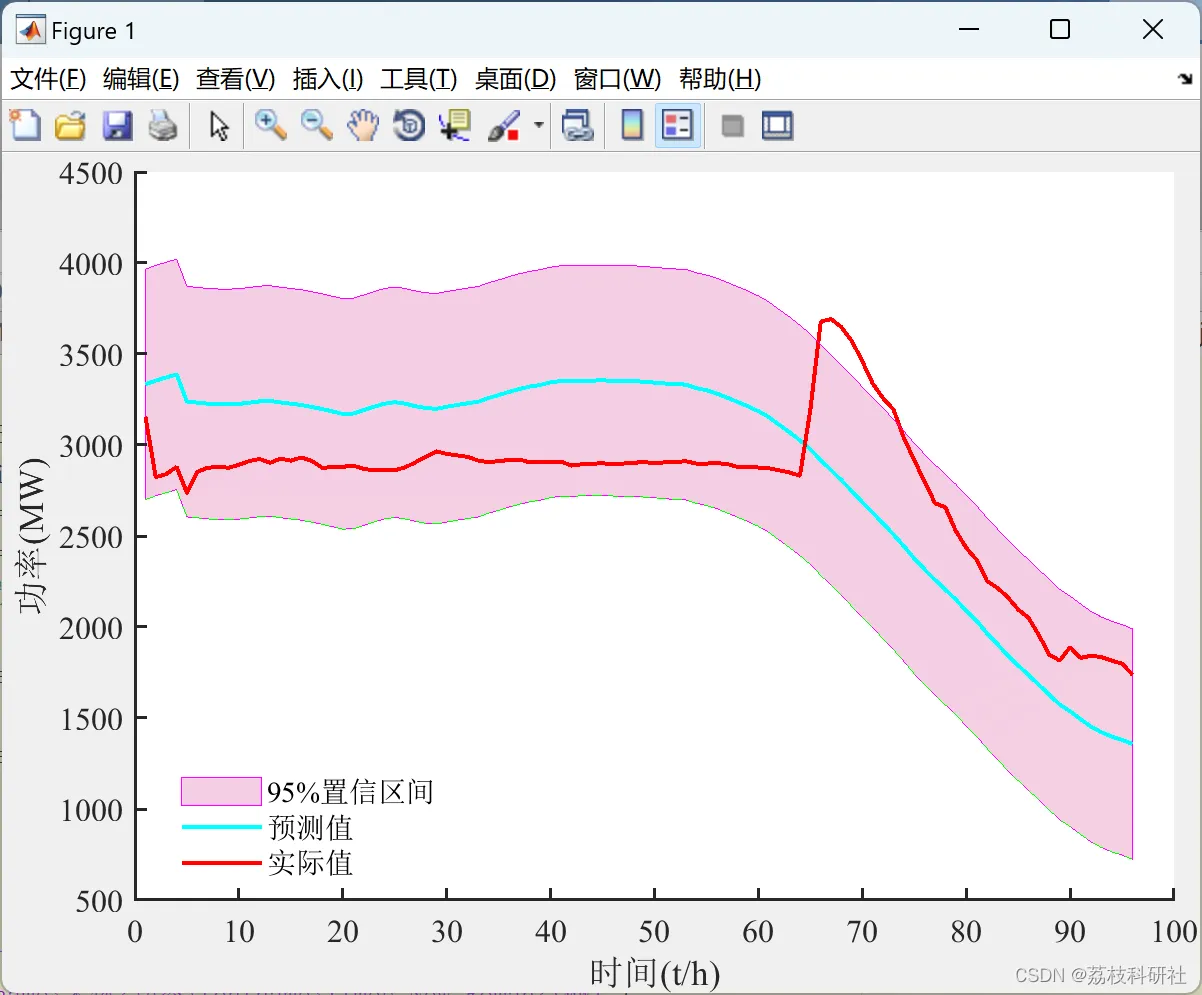The width and height of the screenshot is (1202, 995).
Task: Select the 预测值 legend label
Action: (x=310, y=827)
